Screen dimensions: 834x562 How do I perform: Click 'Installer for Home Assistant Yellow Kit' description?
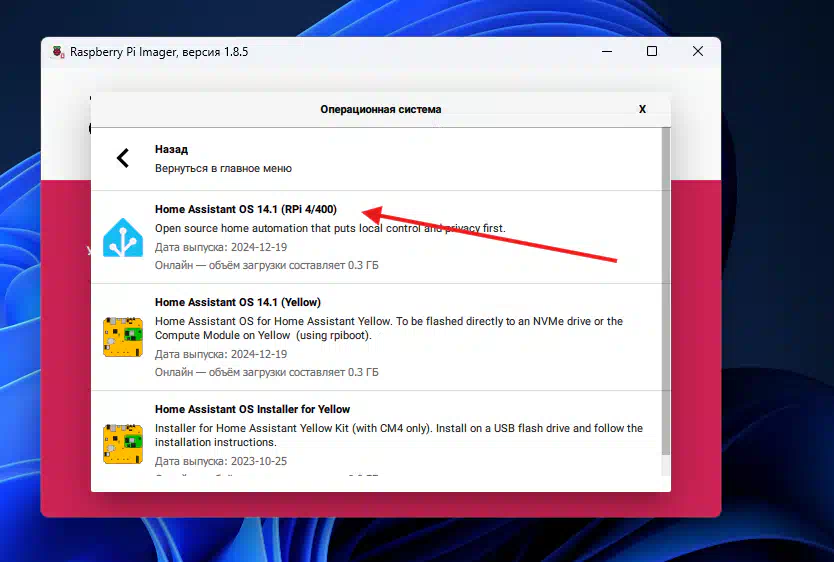[399, 435]
